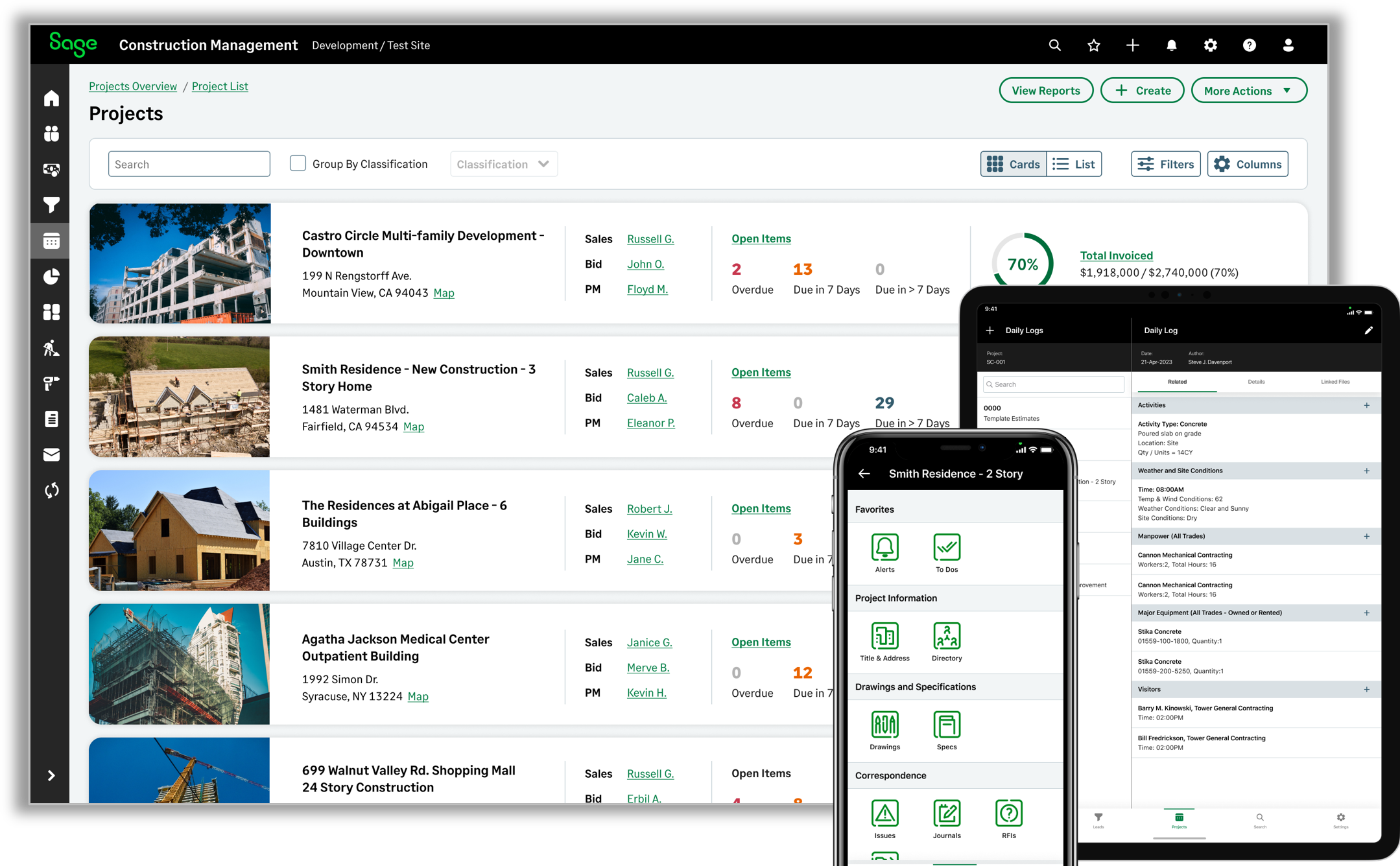
Task: Click the View Reports button
Action: click(1046, 91)
